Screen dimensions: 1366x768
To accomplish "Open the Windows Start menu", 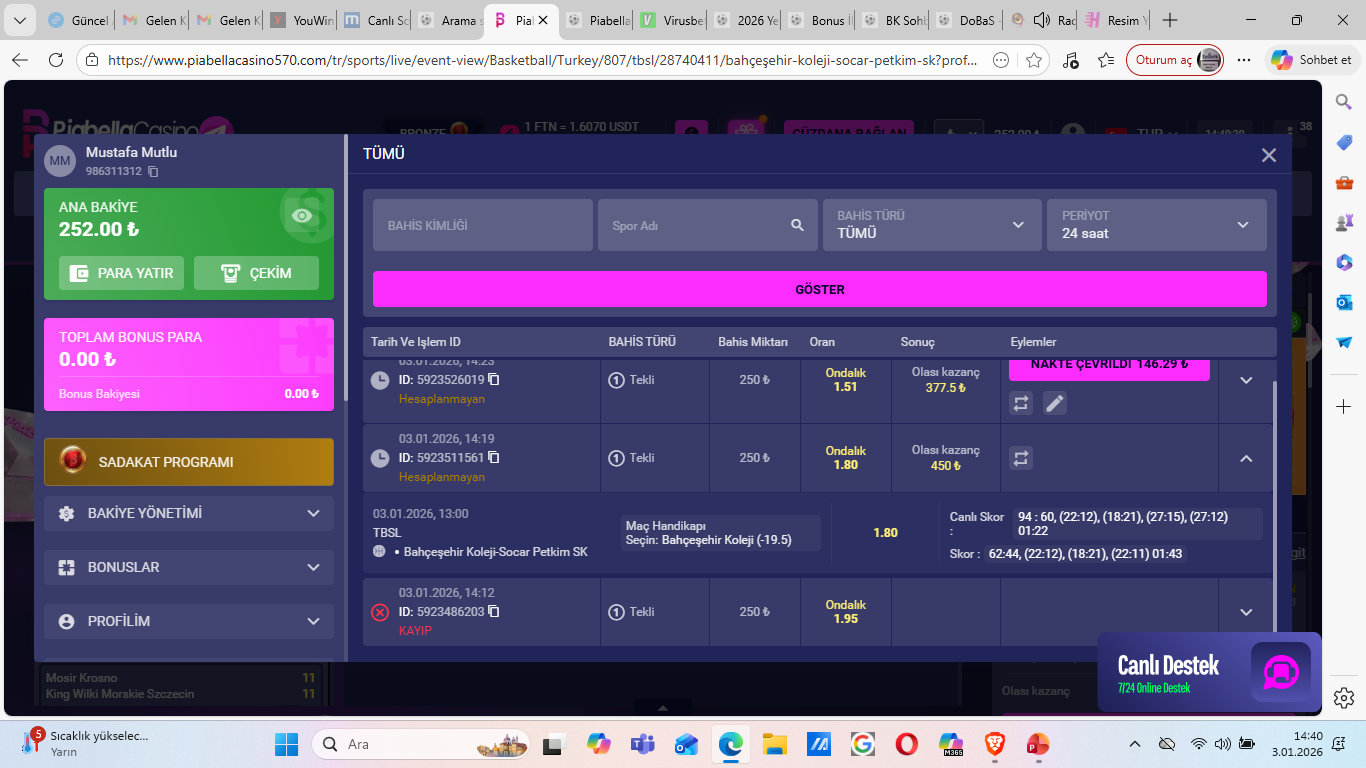I will pyautogui.click(x=287, y=744).
